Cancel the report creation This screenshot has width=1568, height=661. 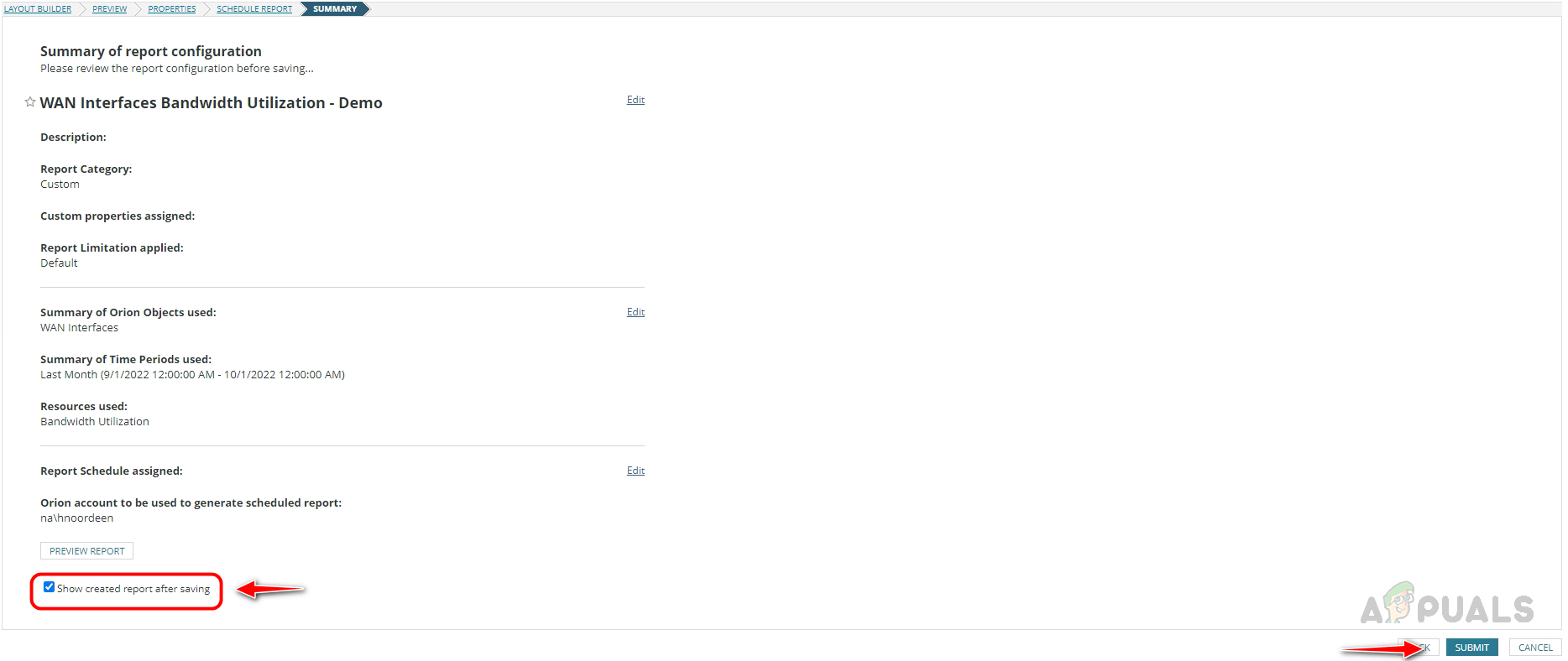tap(1534, 648)
